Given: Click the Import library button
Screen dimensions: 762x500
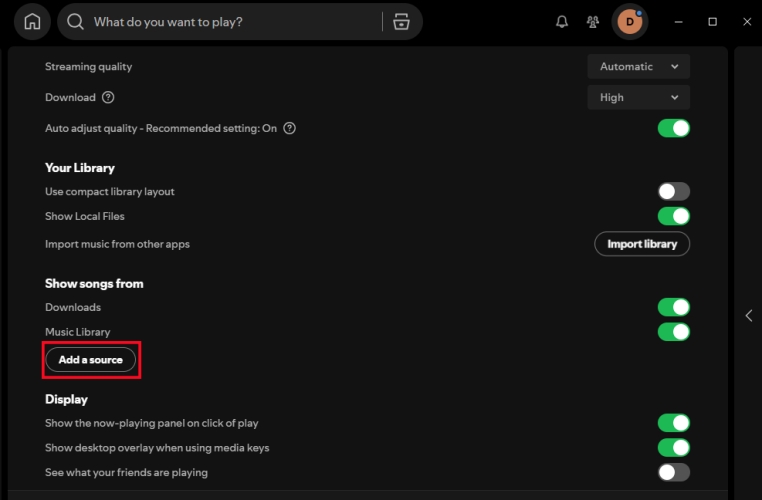Looking at the screenshot, I should [x=642, y=244].
